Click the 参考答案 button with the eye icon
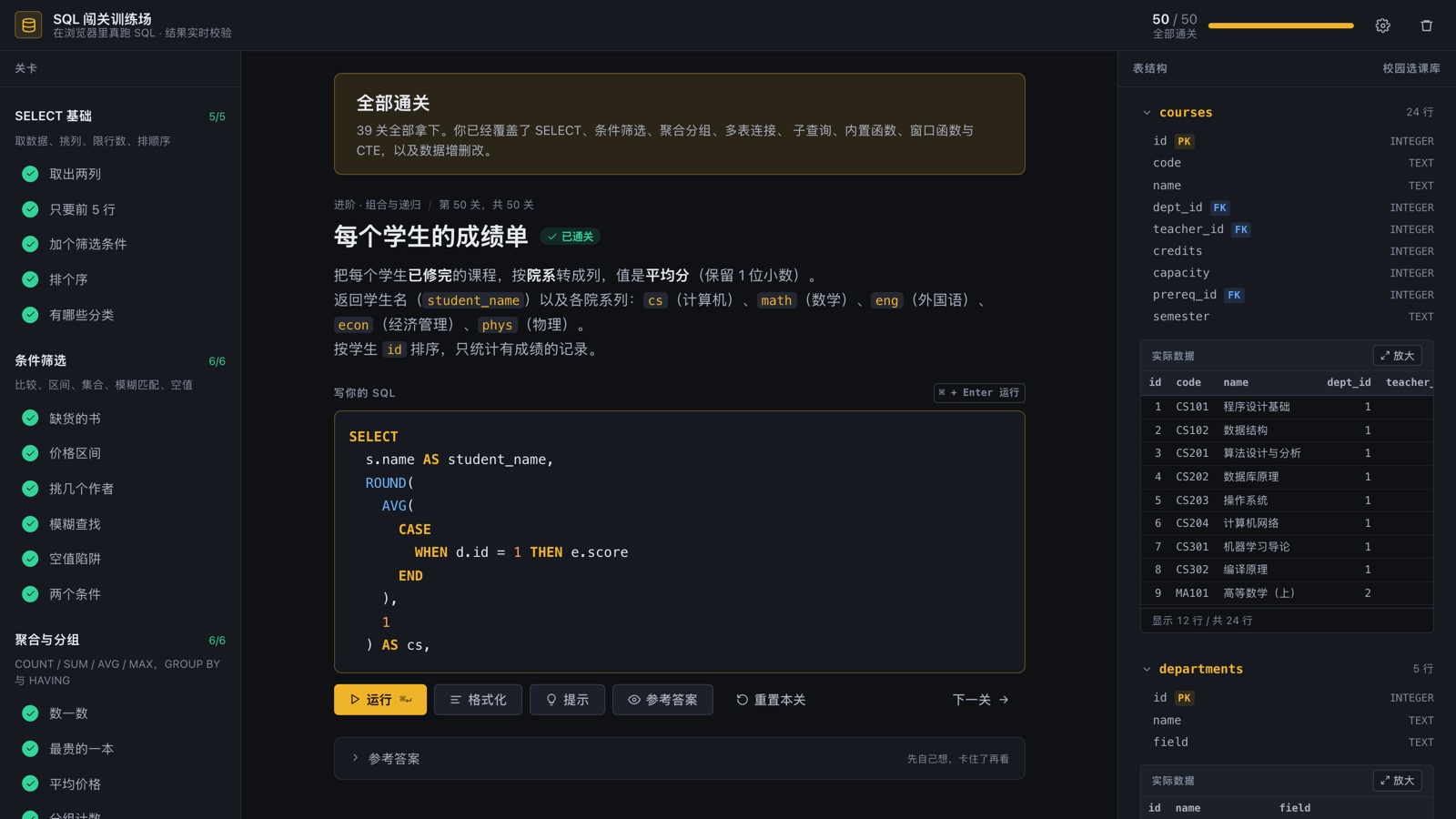The height and width of the screenshot is (819, 1456). click(662, 700)
